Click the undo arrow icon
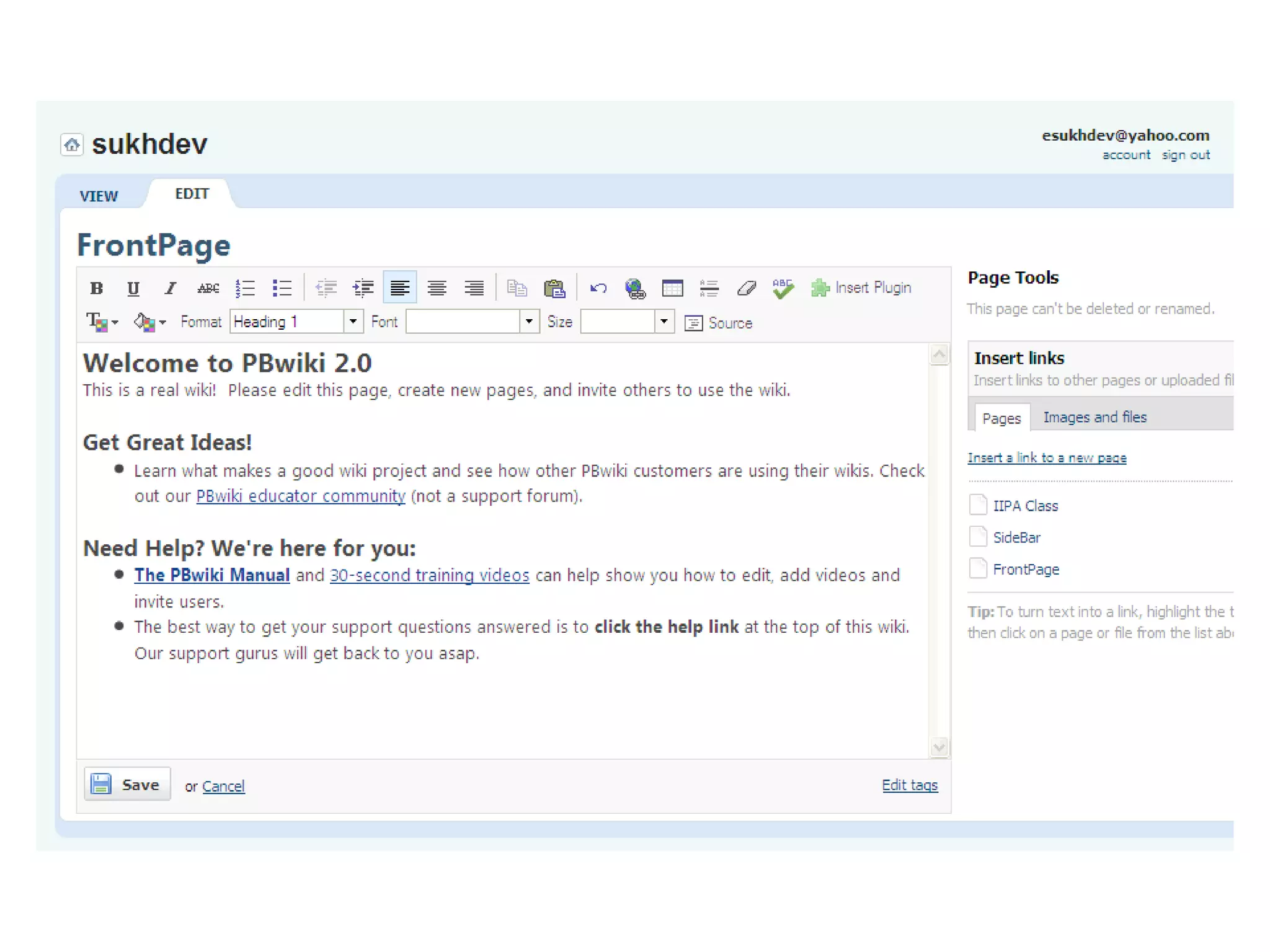The height and width of the screenshot is (952, 1270). pyautogui.click(x=598, y=288)
